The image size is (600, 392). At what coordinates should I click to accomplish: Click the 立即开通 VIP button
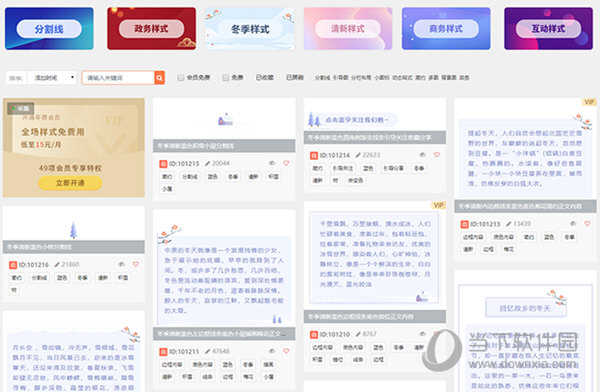(x=70, y=183)
